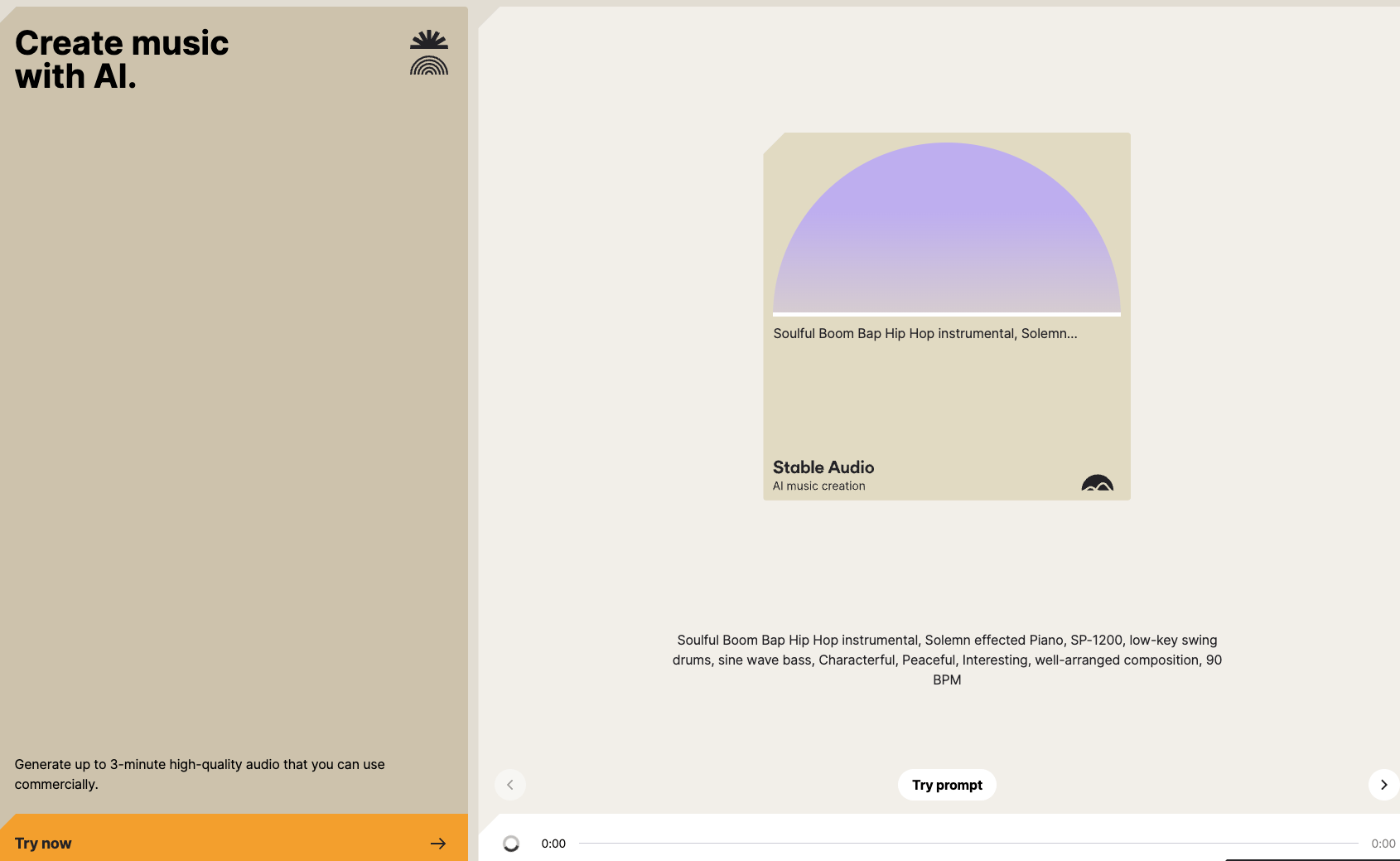Click the Create music with AI heading

click(x=122, y=60)
